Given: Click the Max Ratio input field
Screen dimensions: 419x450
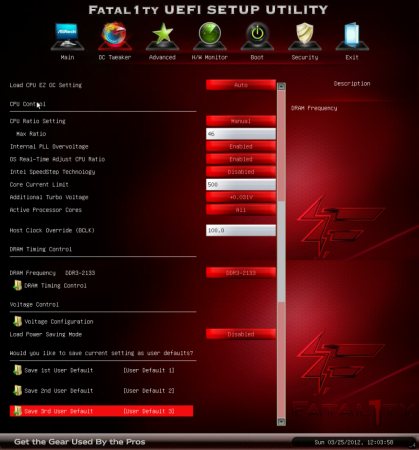Looking at the screenshot, I should [x=241, y=134].
